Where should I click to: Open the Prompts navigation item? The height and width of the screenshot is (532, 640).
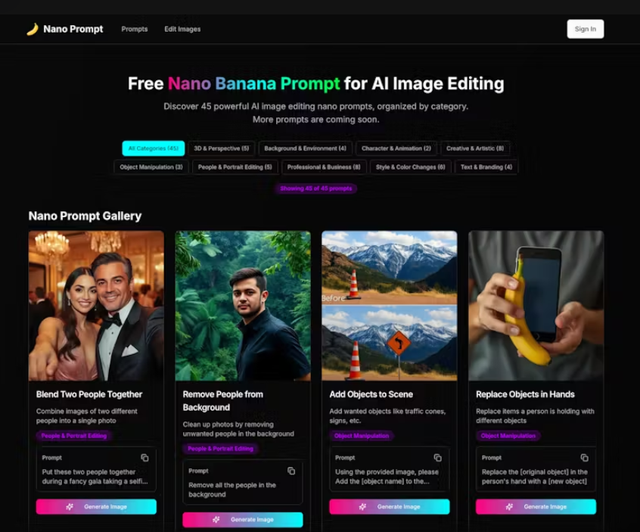pyautogui.click(x=134, y=29)
